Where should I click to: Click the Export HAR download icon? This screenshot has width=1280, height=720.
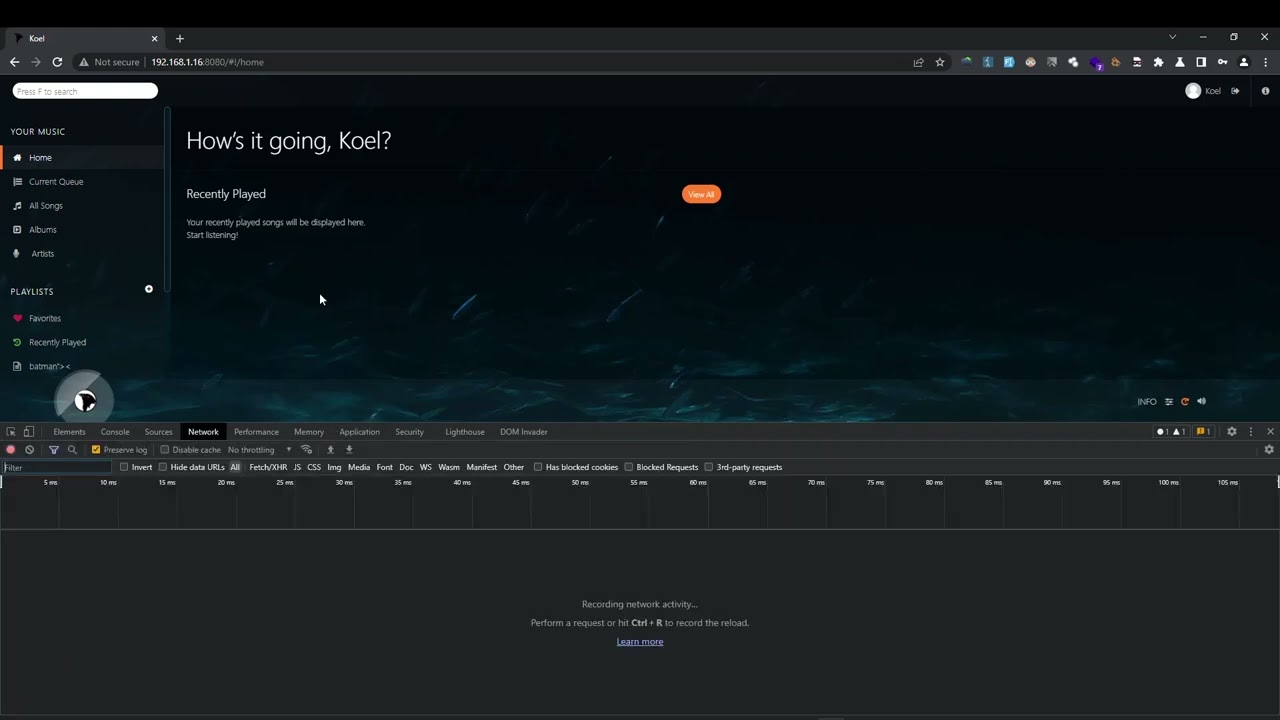[x=349, y=450]
